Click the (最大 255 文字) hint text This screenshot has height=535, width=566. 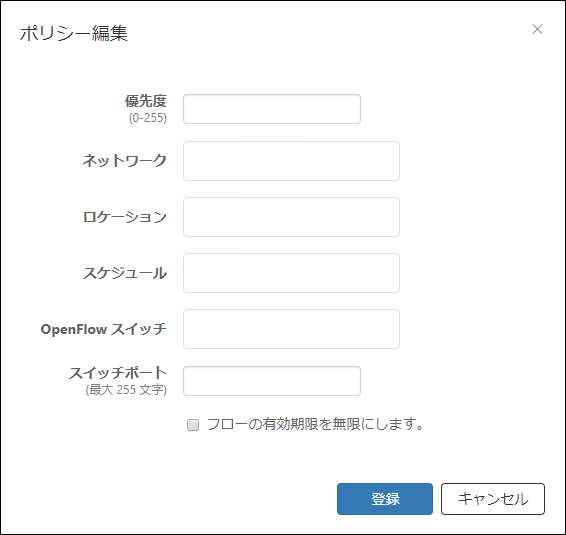[126, 390]
